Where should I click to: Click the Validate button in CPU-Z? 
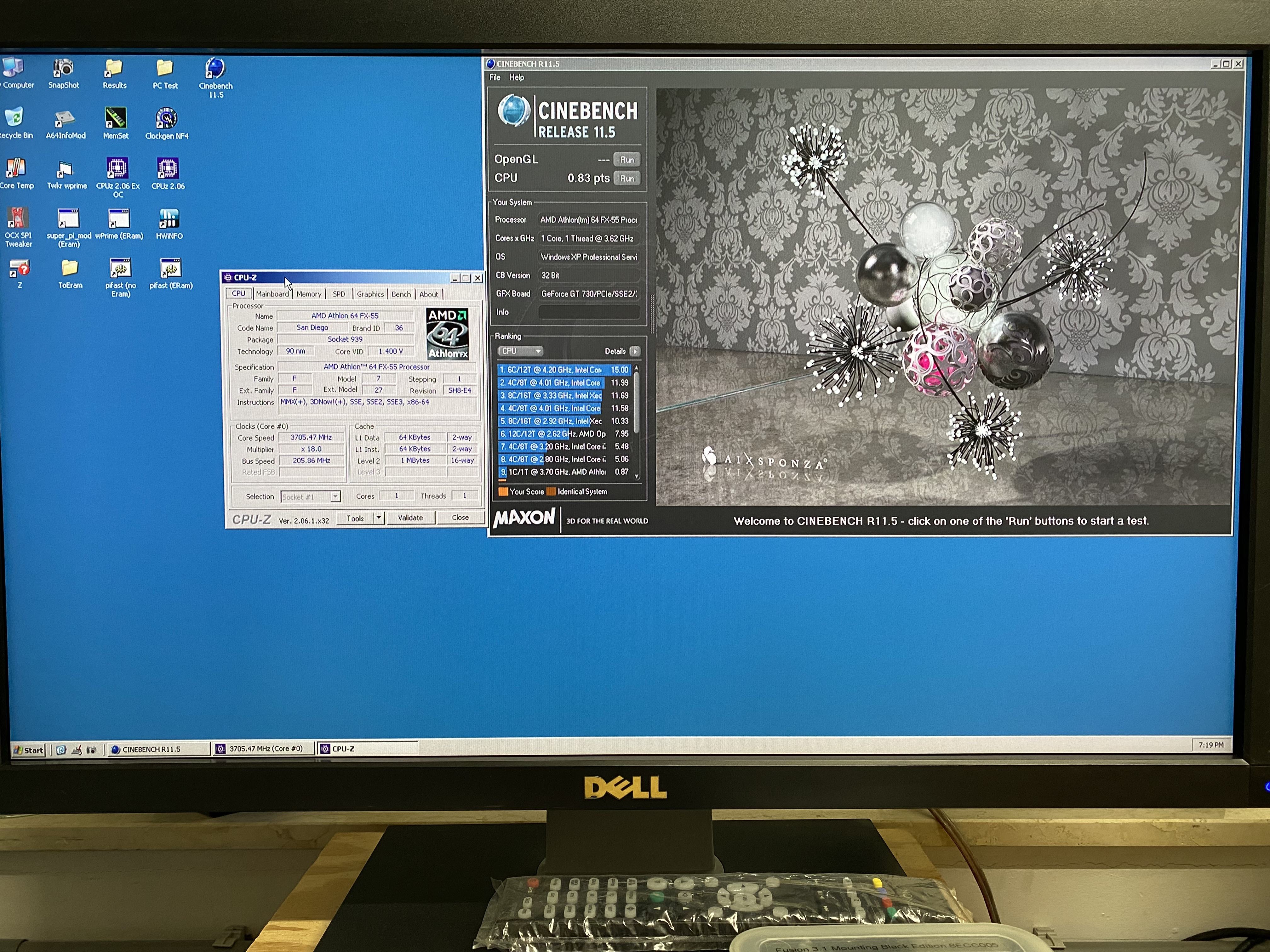(x=410, y=518)
